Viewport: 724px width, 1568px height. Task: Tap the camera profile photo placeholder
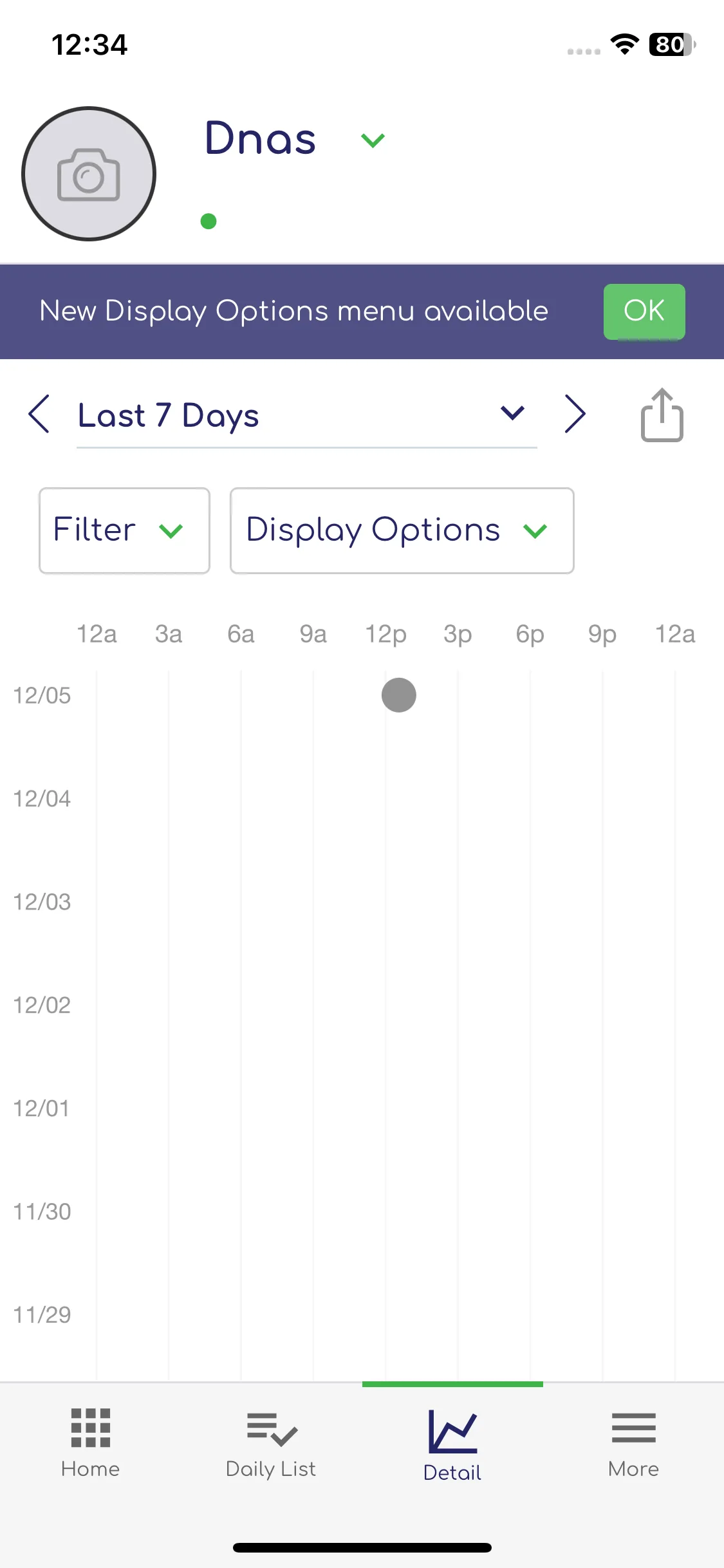[89, 174]
